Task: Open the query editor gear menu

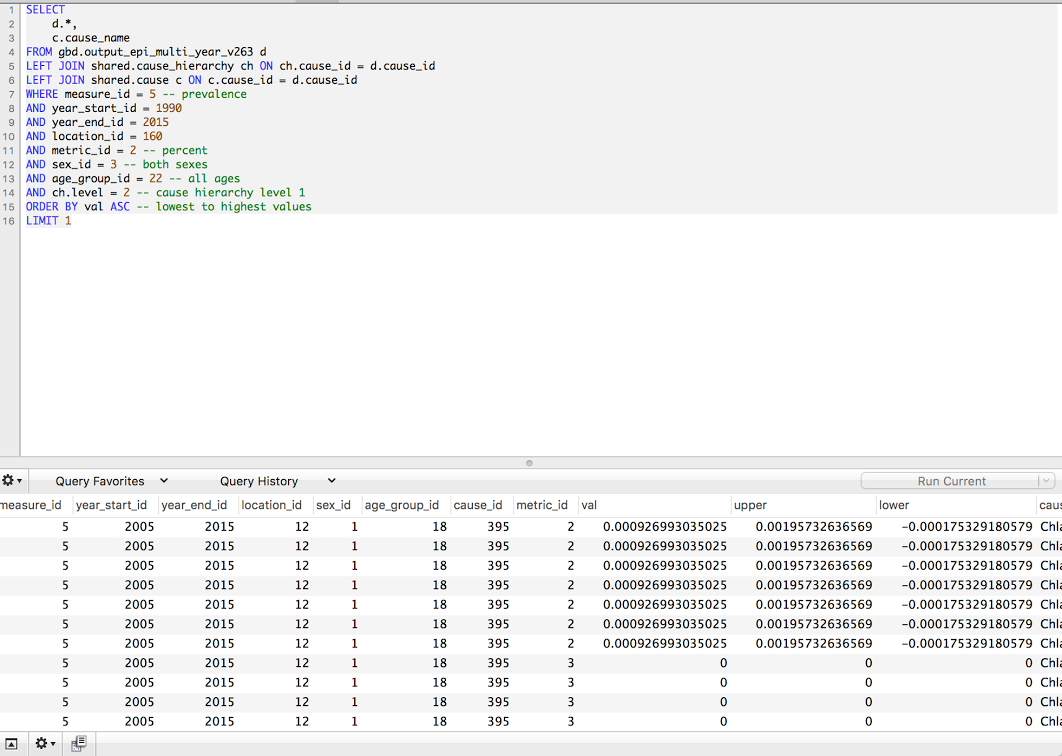Action: (x=12, y=481)
